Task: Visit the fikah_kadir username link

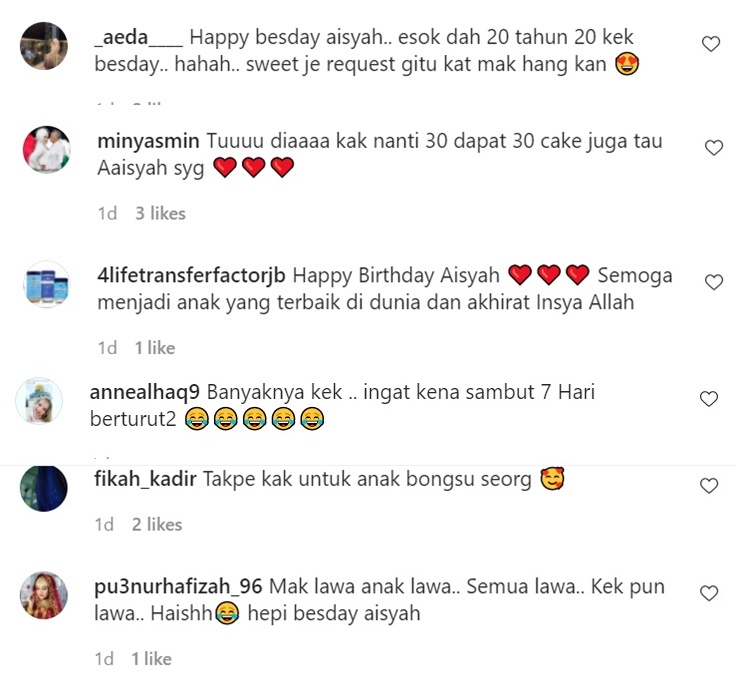Action: click(145, 479)
